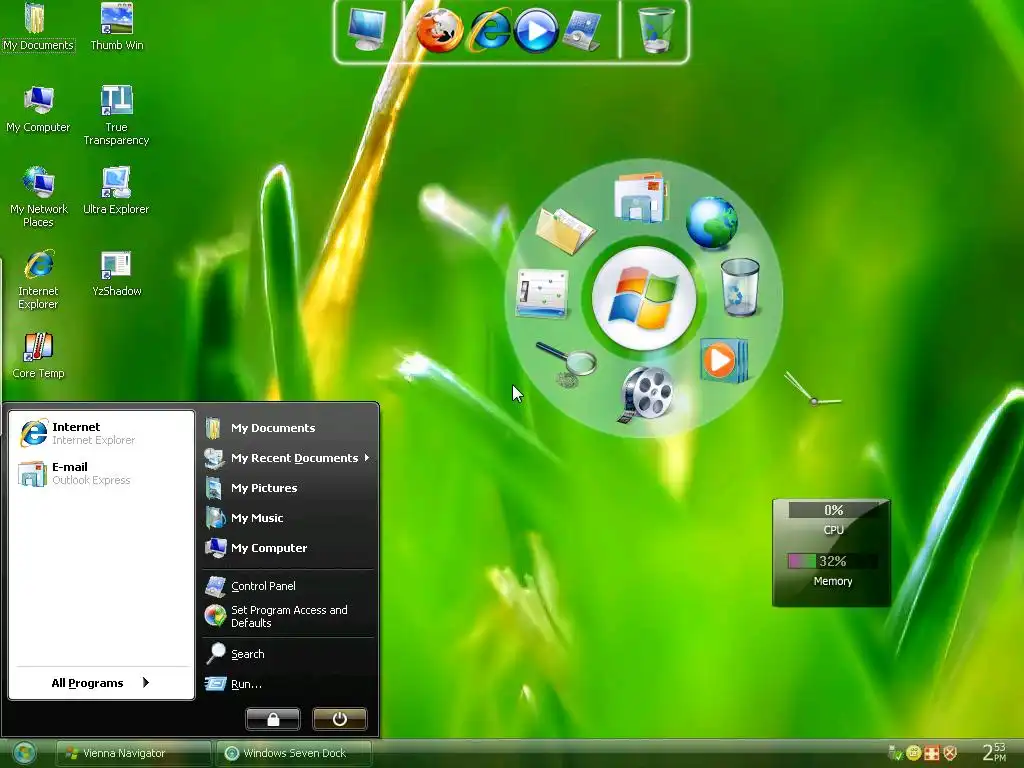1024x768 pixels.
Task: Open Set Program Access and Defaults
Action: (x=288, y=616)
